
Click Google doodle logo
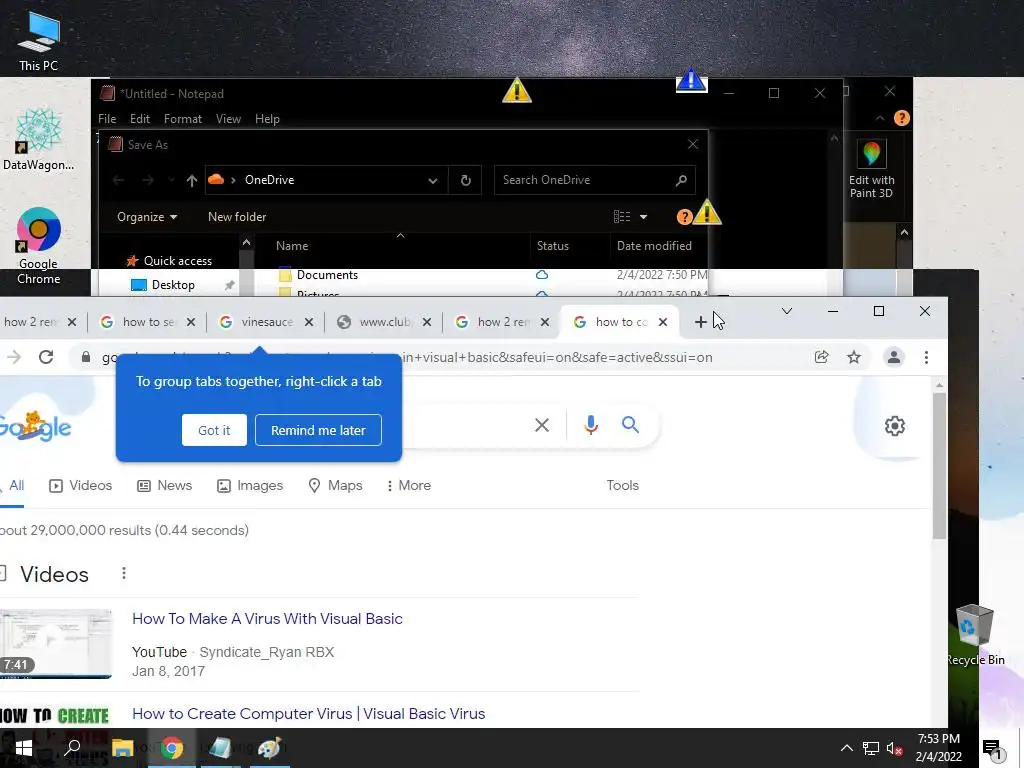click(x=35, y=426)
